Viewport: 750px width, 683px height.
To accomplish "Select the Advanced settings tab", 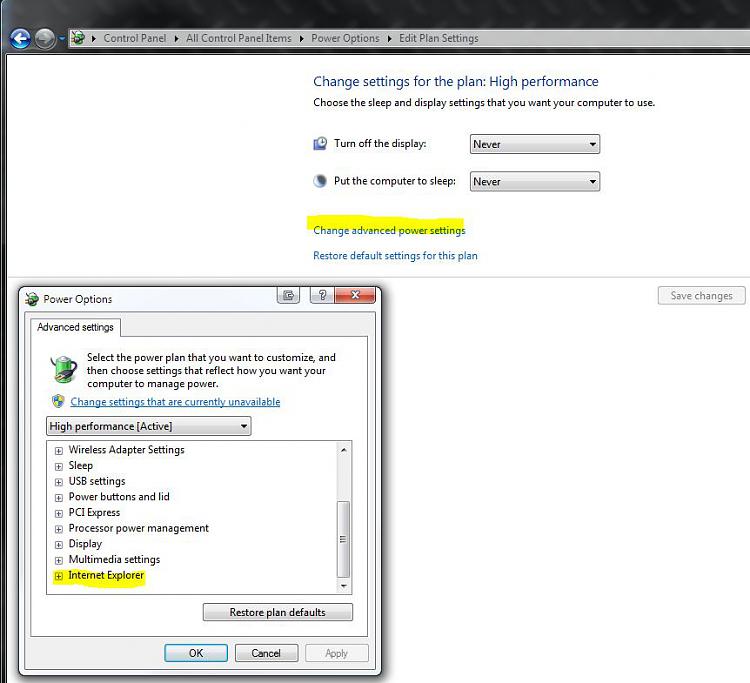I will (x=75, y=327).
